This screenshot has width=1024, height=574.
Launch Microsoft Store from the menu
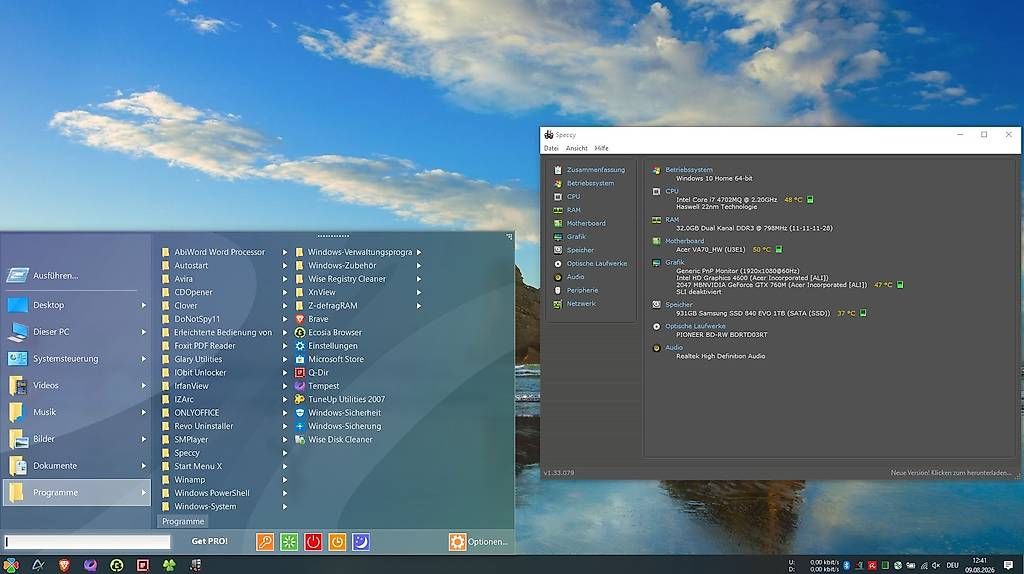click(329, 359)
